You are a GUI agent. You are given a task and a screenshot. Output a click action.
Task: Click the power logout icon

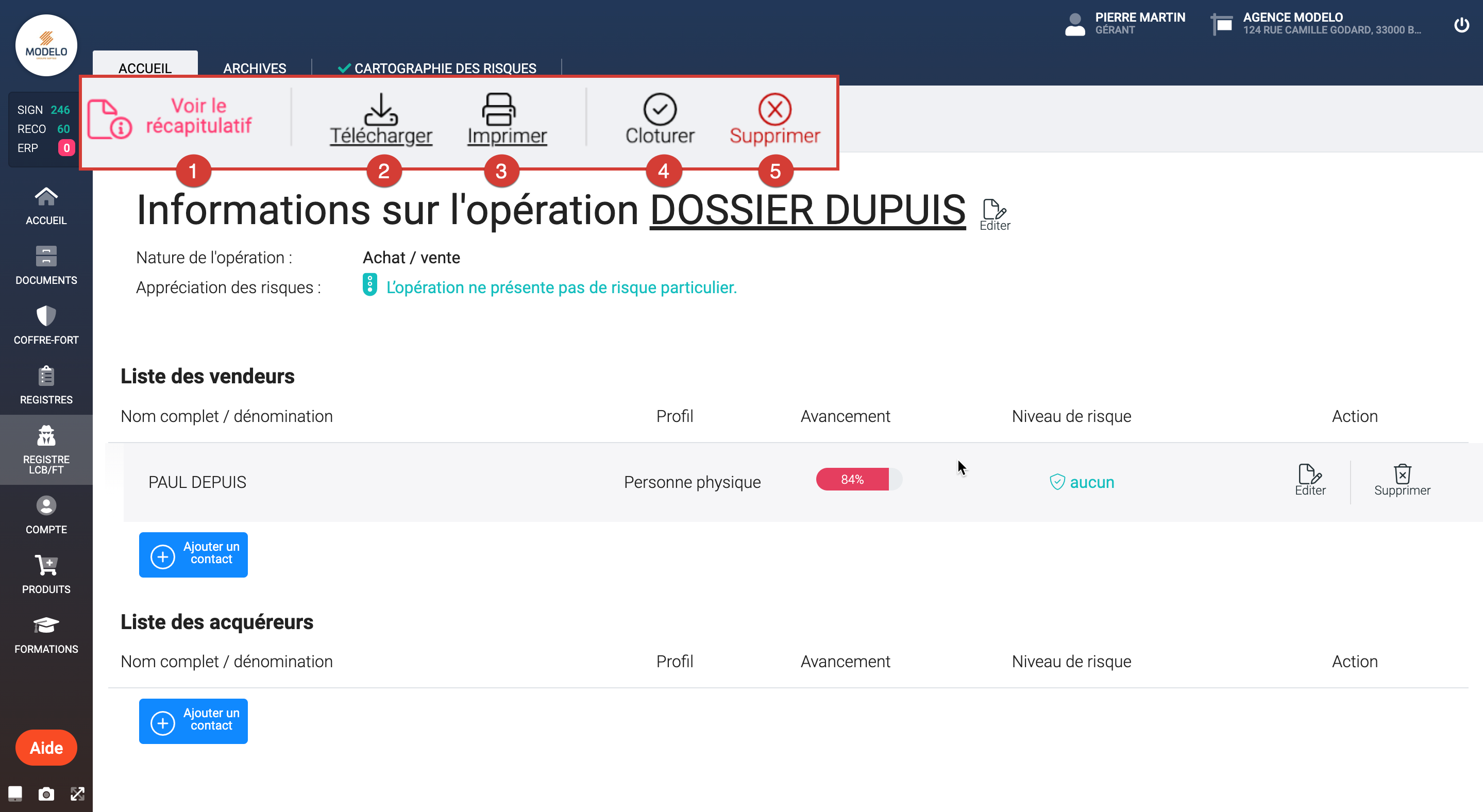coord(1462,25)
